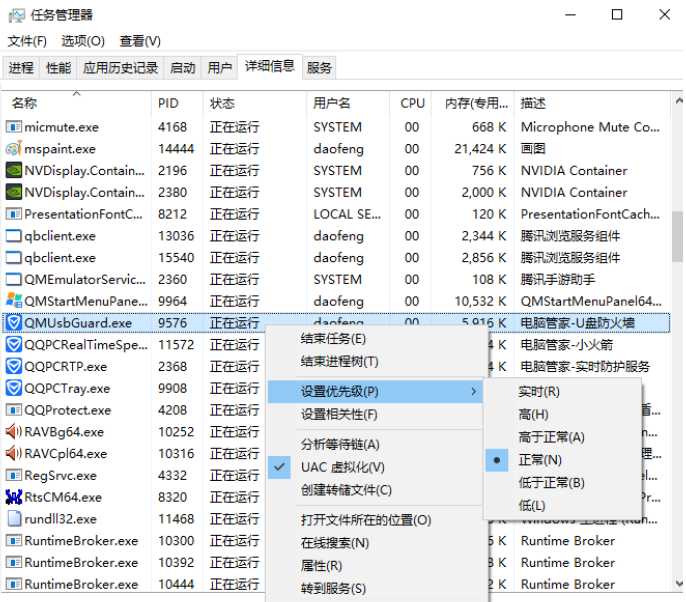Click qbclient.exe icon with PID 15540
Image resolution: width=686 pixels, height=602 pixels.
(14, 258)
